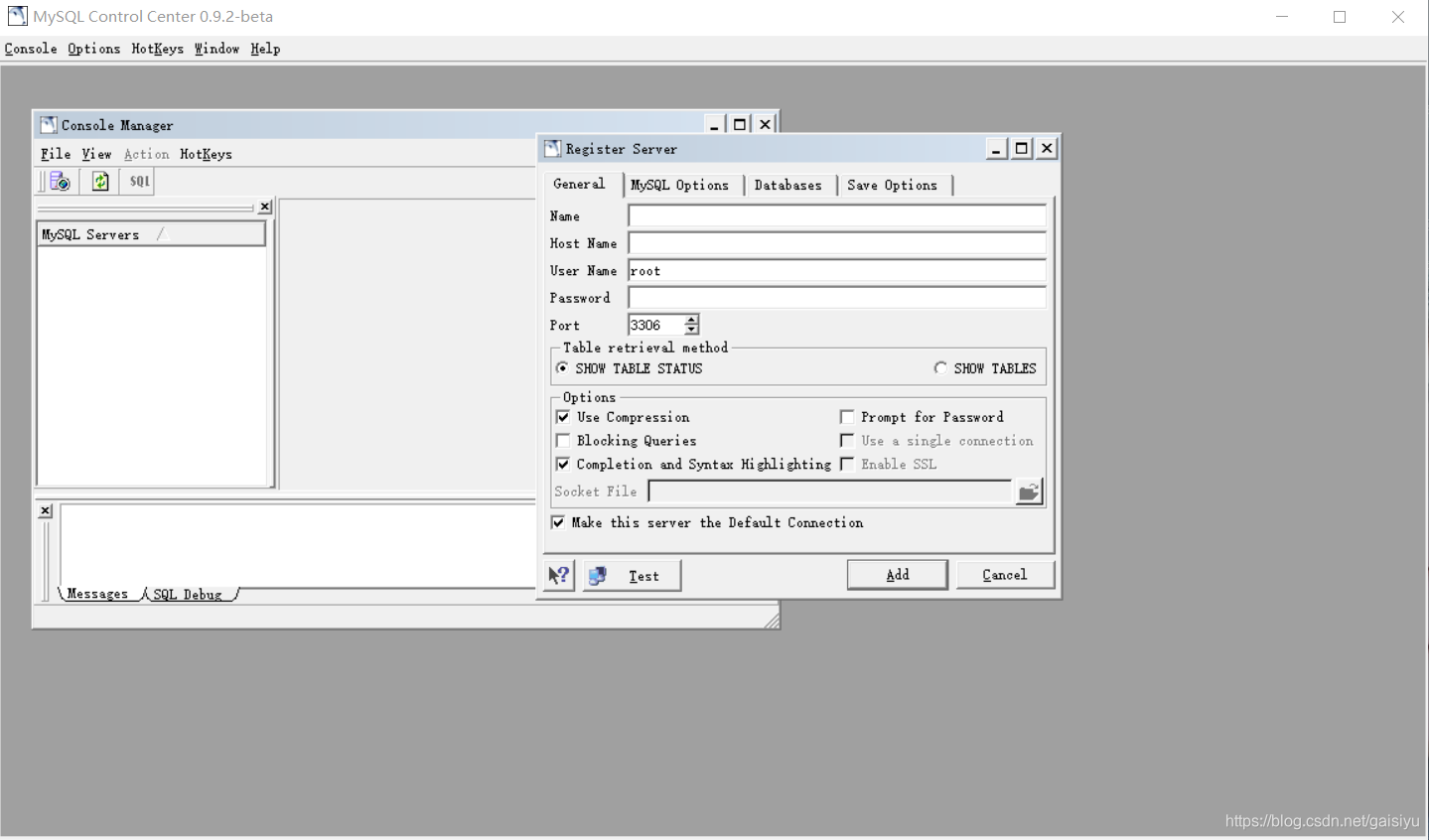1429x840 pixels.
Task: Maximize the Console Manager window
Action: pos(740,124)
